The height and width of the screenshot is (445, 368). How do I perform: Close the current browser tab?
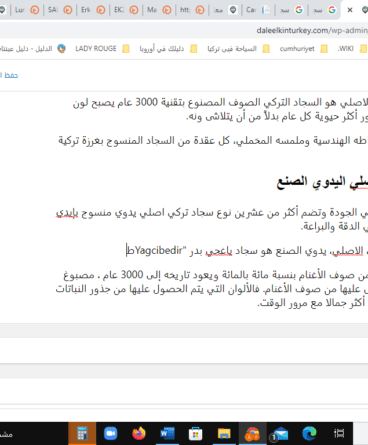coord(350,10)
